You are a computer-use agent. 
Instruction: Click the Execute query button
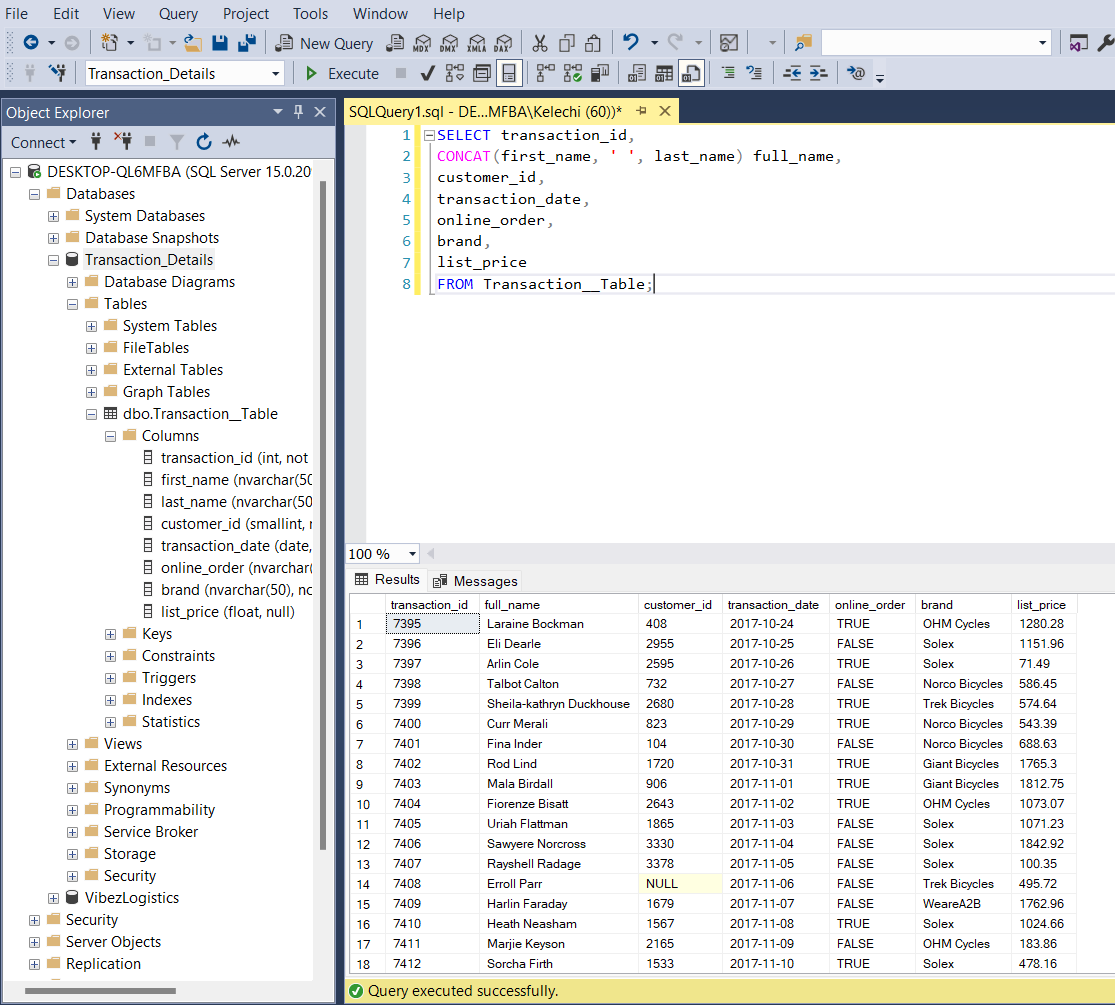[x=342, y=73]
